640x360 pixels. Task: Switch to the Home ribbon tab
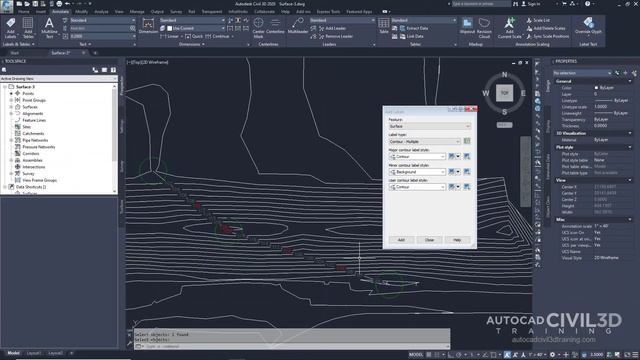[x=24, y=12]
